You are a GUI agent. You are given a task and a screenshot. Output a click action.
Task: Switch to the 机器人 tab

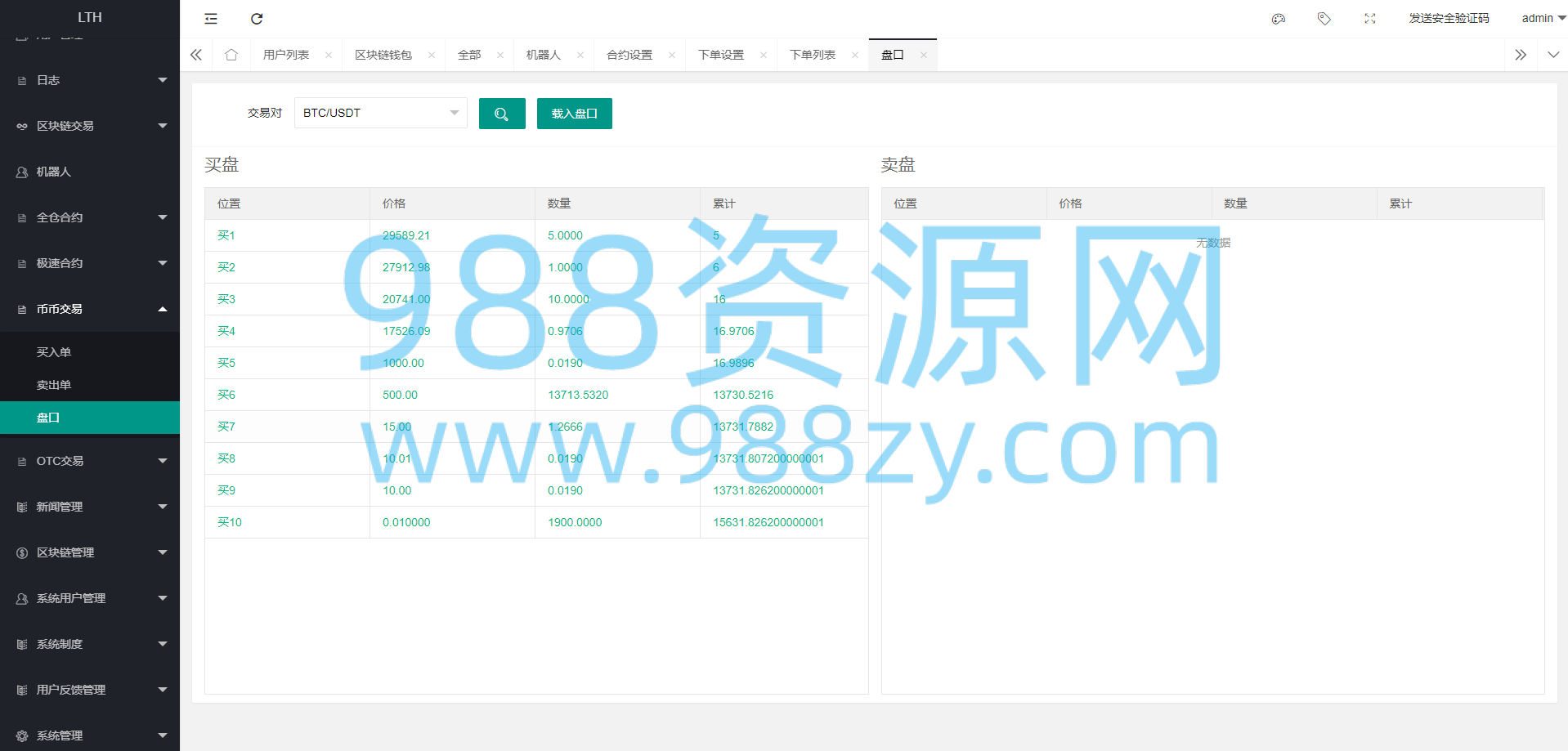click(x=544, y=55)
